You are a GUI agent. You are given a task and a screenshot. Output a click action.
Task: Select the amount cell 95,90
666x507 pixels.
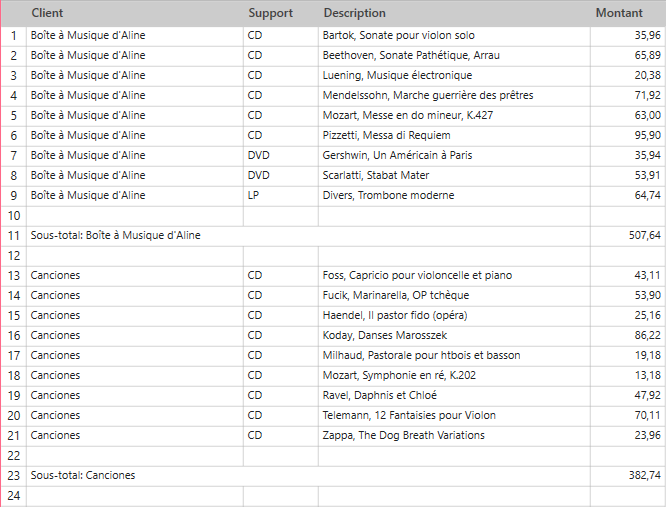647,135
